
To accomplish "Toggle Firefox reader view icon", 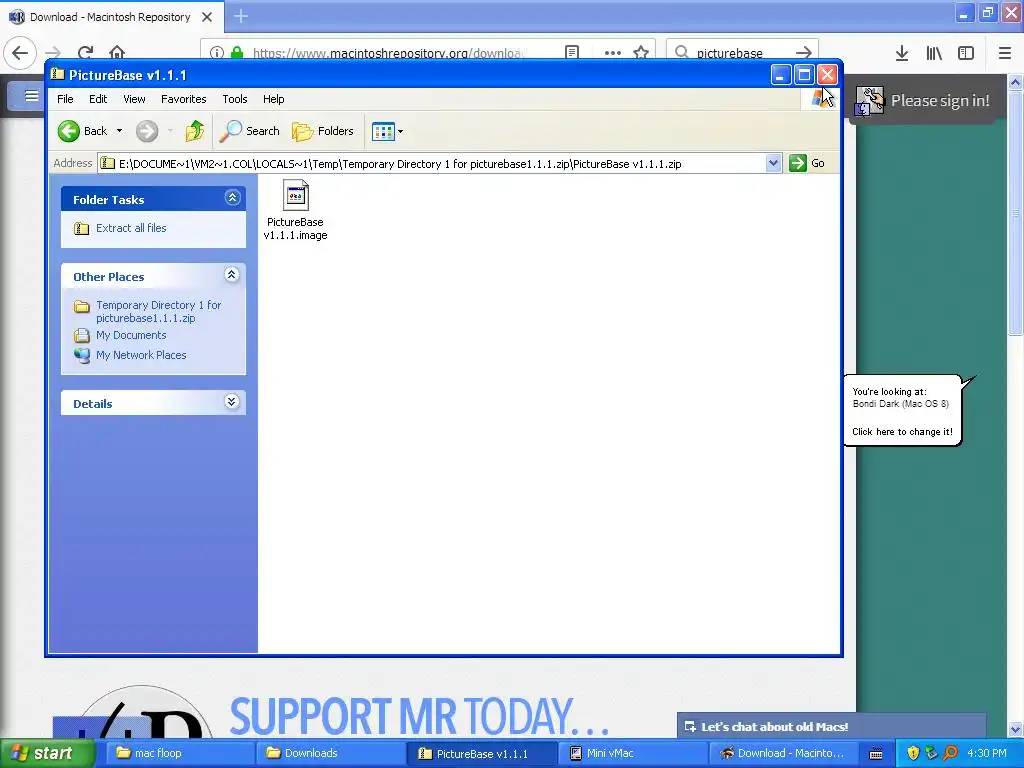I will [x=572, y=52].
